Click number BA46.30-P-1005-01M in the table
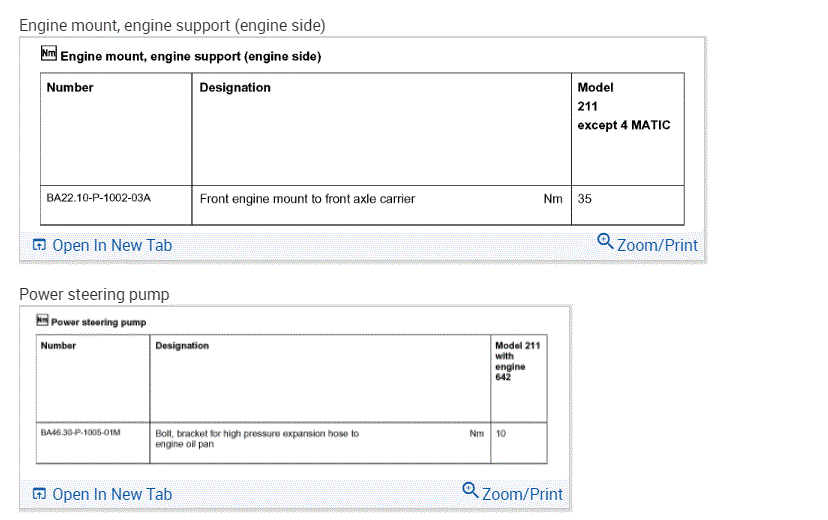 point(81,433)
